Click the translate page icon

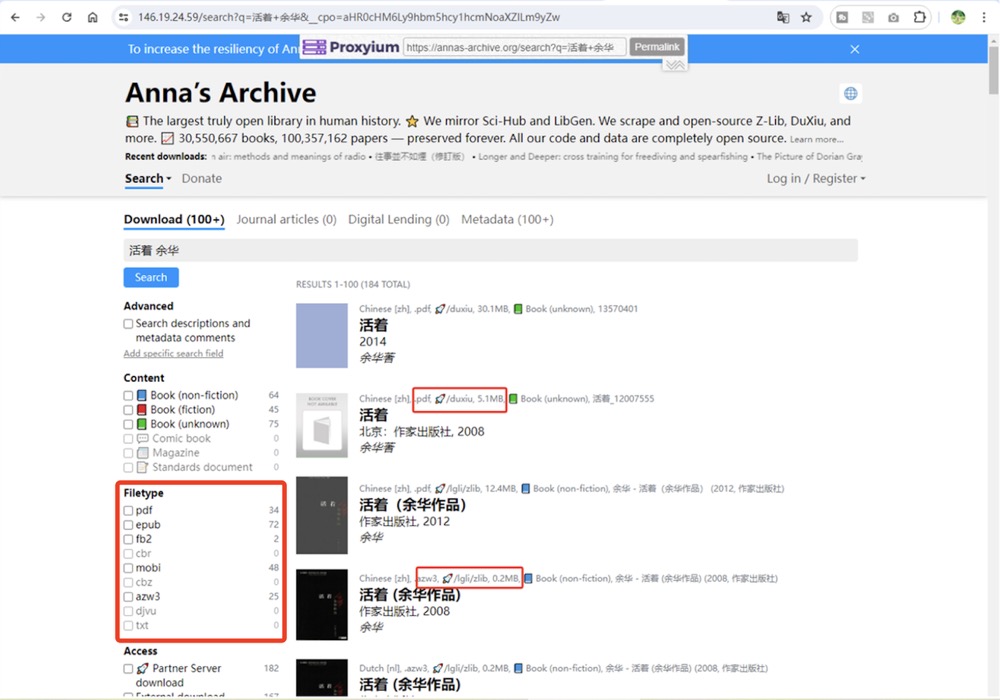click(x=783, y=17)
